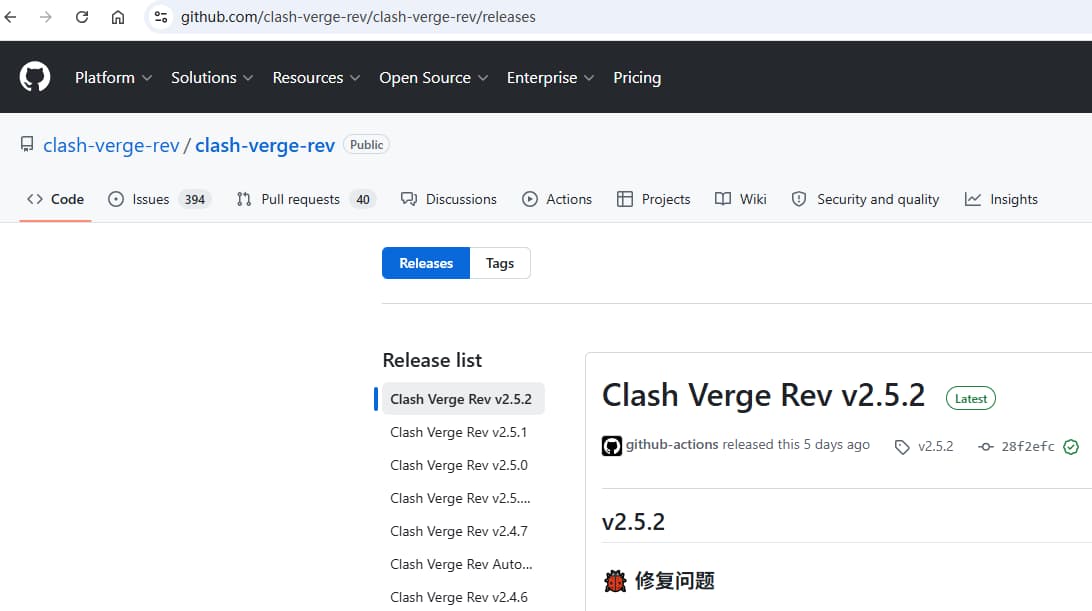Open site information icon in address bar
This screenshot has width=1092, height=611.
[161, 17]
